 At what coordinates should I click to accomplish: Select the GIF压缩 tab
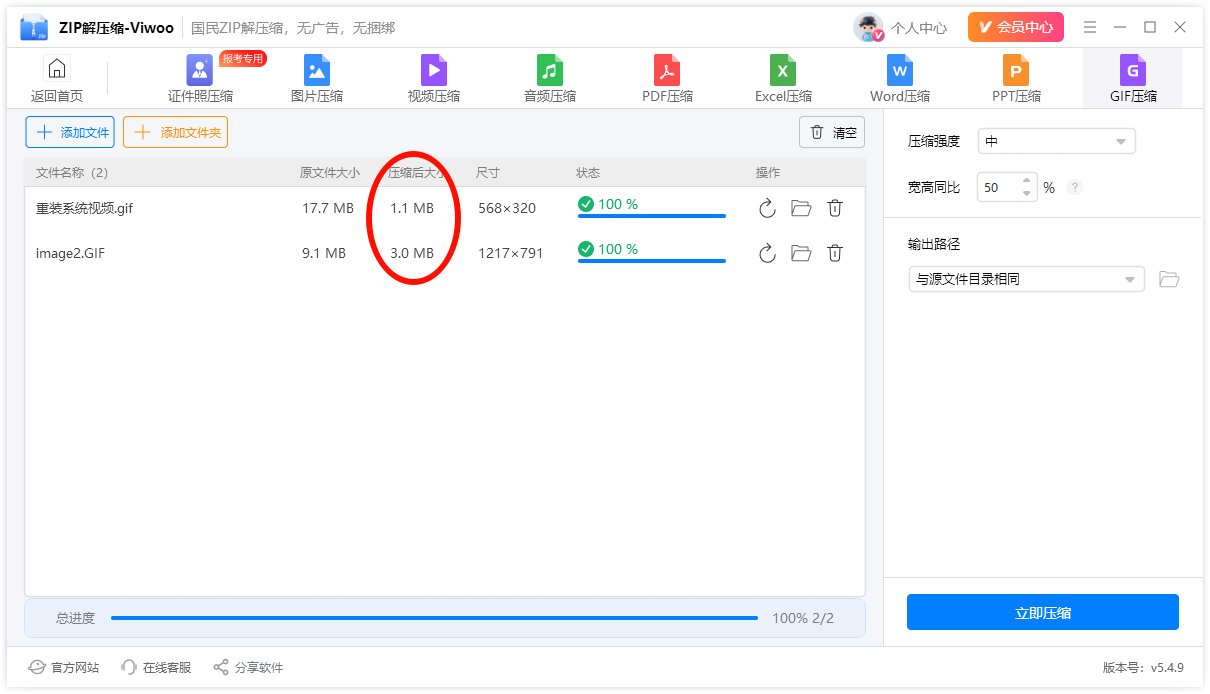click(1133, 80)
